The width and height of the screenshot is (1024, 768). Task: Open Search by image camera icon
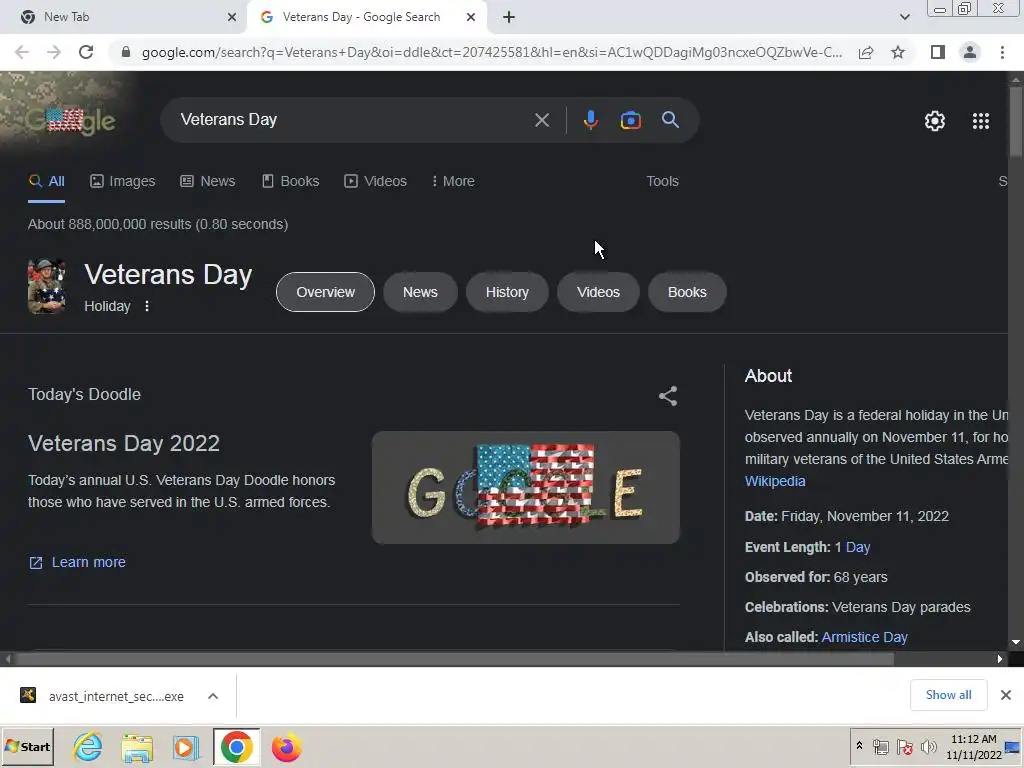[x=630, y=120]
